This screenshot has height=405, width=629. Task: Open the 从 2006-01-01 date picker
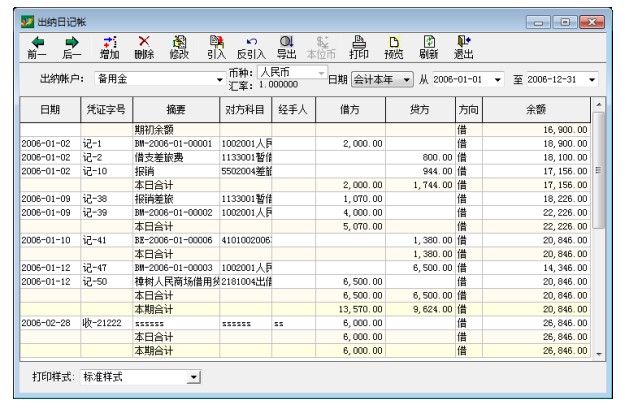pyautogui.click(x=497, y=79)
